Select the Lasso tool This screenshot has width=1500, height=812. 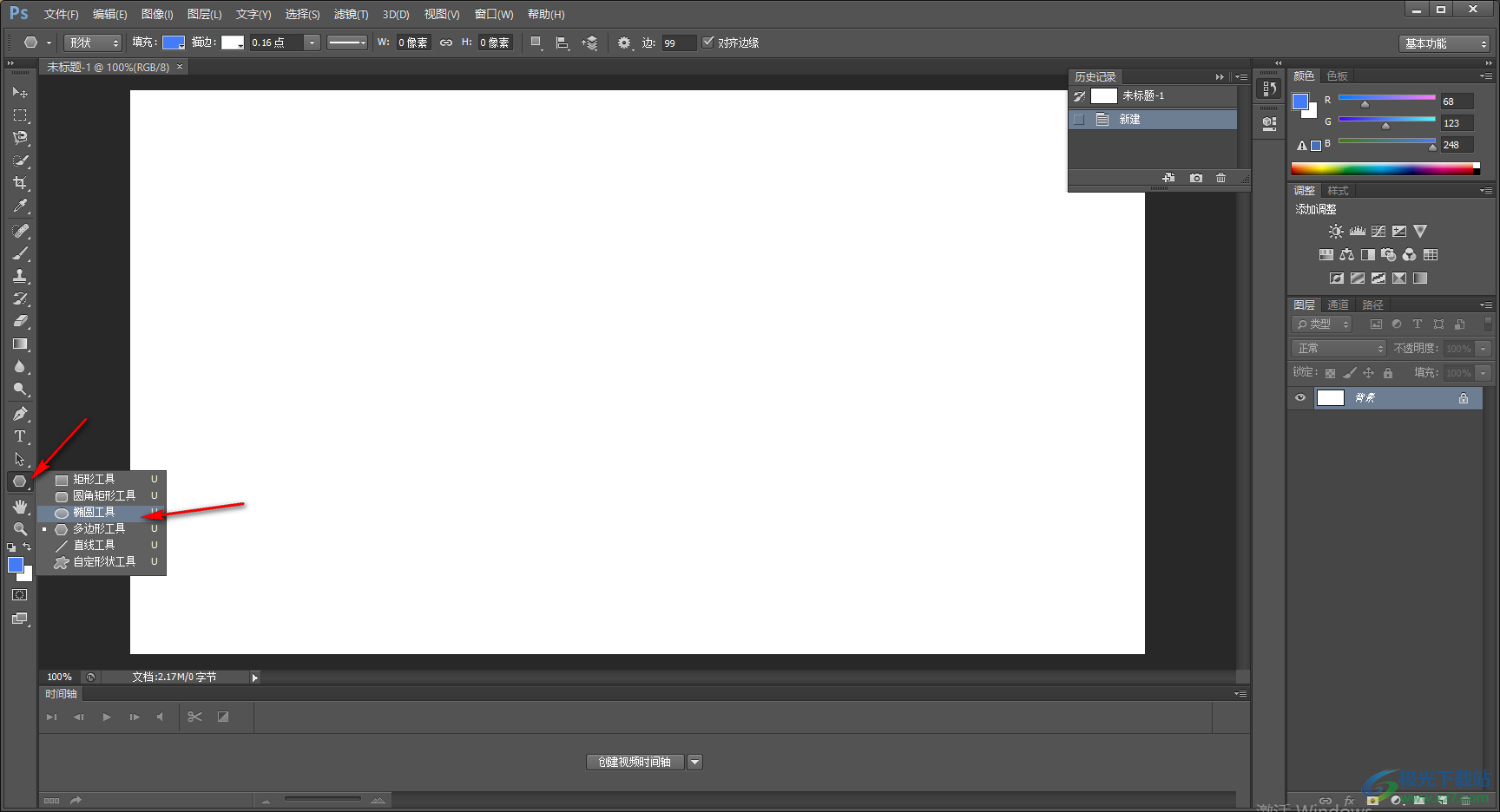[19, 138]
